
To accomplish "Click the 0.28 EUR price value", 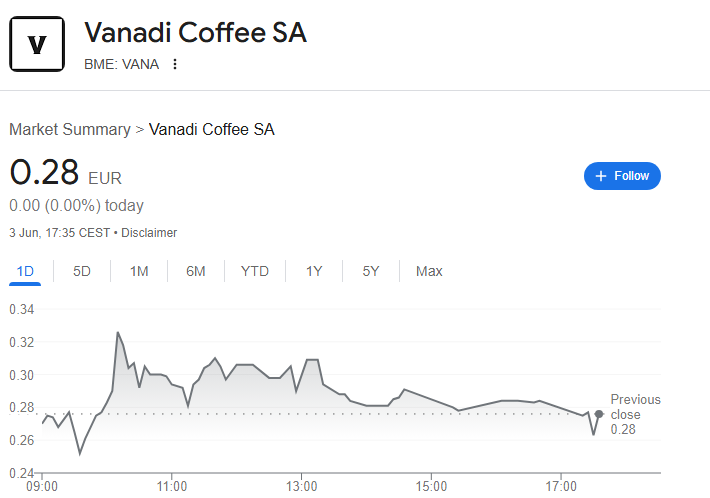I will (45, 172).
